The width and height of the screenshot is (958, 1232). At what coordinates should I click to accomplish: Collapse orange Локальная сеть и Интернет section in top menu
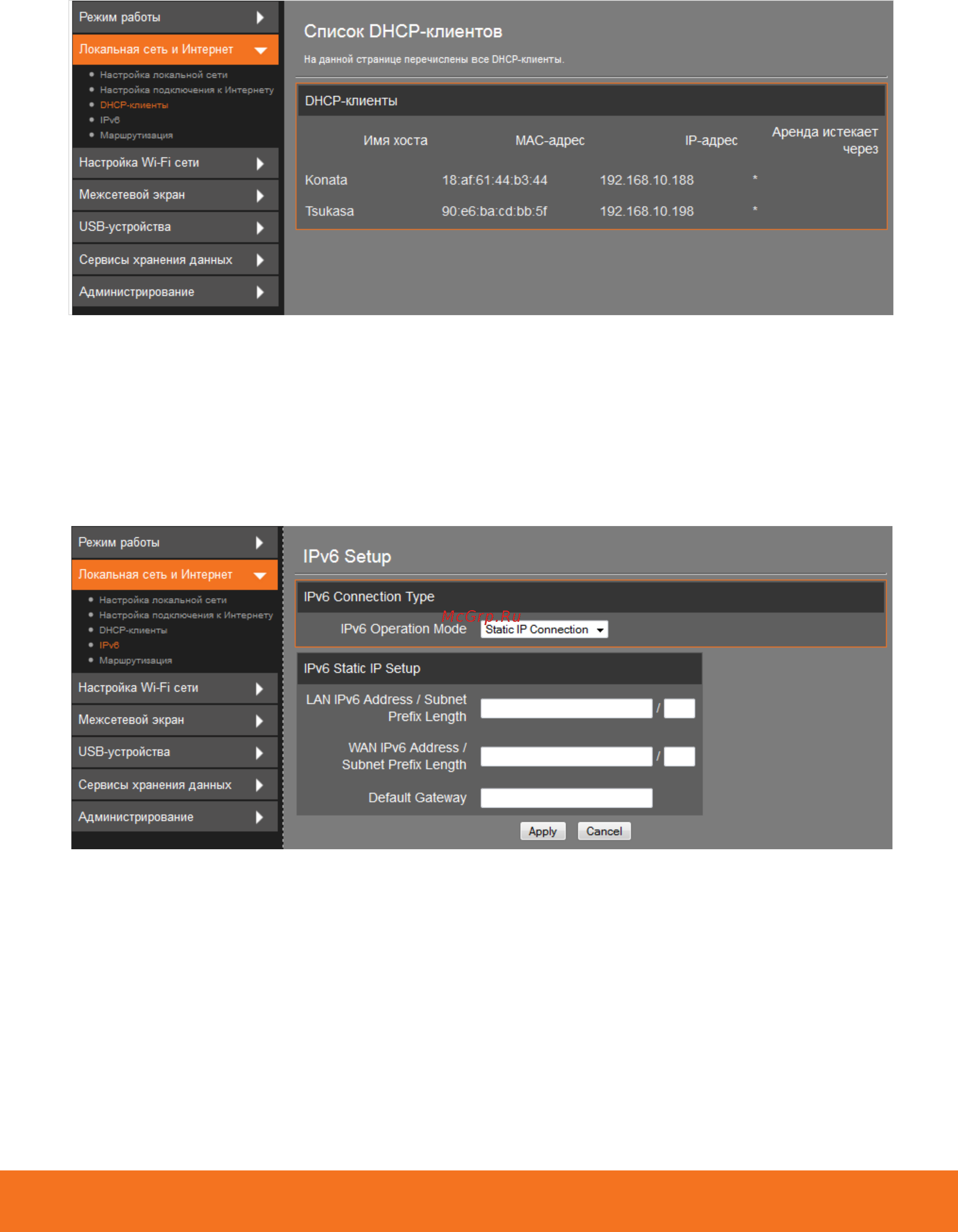pyautogui.click(x=260, y=50)
